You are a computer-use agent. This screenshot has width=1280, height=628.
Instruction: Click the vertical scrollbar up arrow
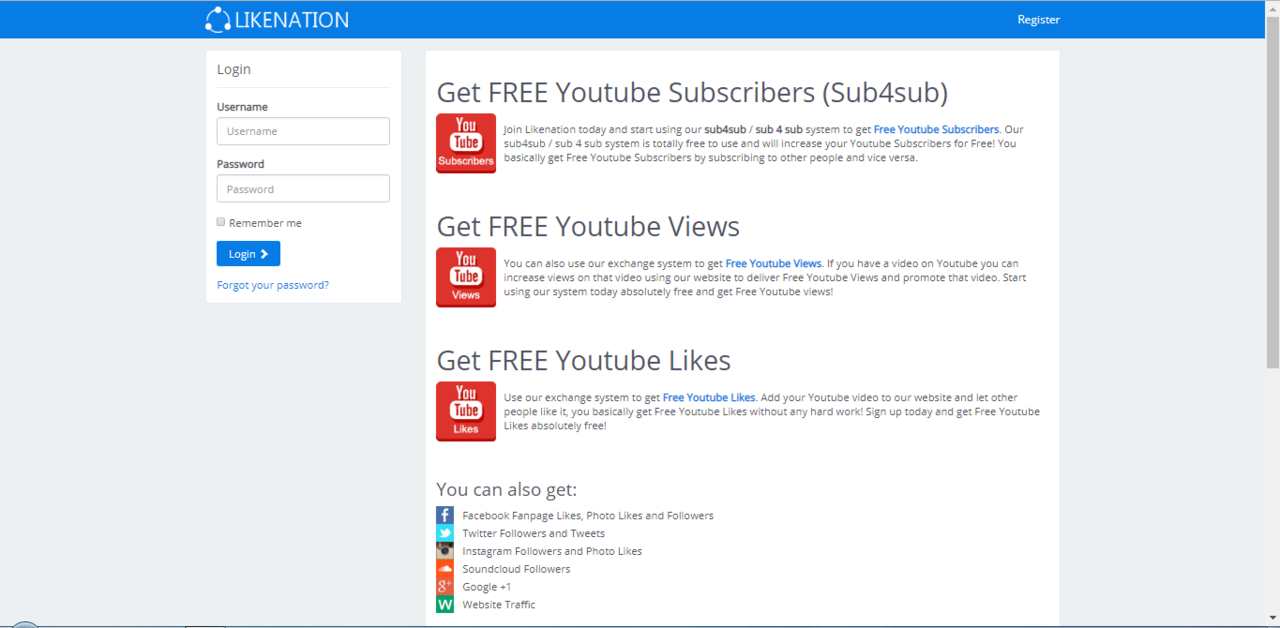1272,9
